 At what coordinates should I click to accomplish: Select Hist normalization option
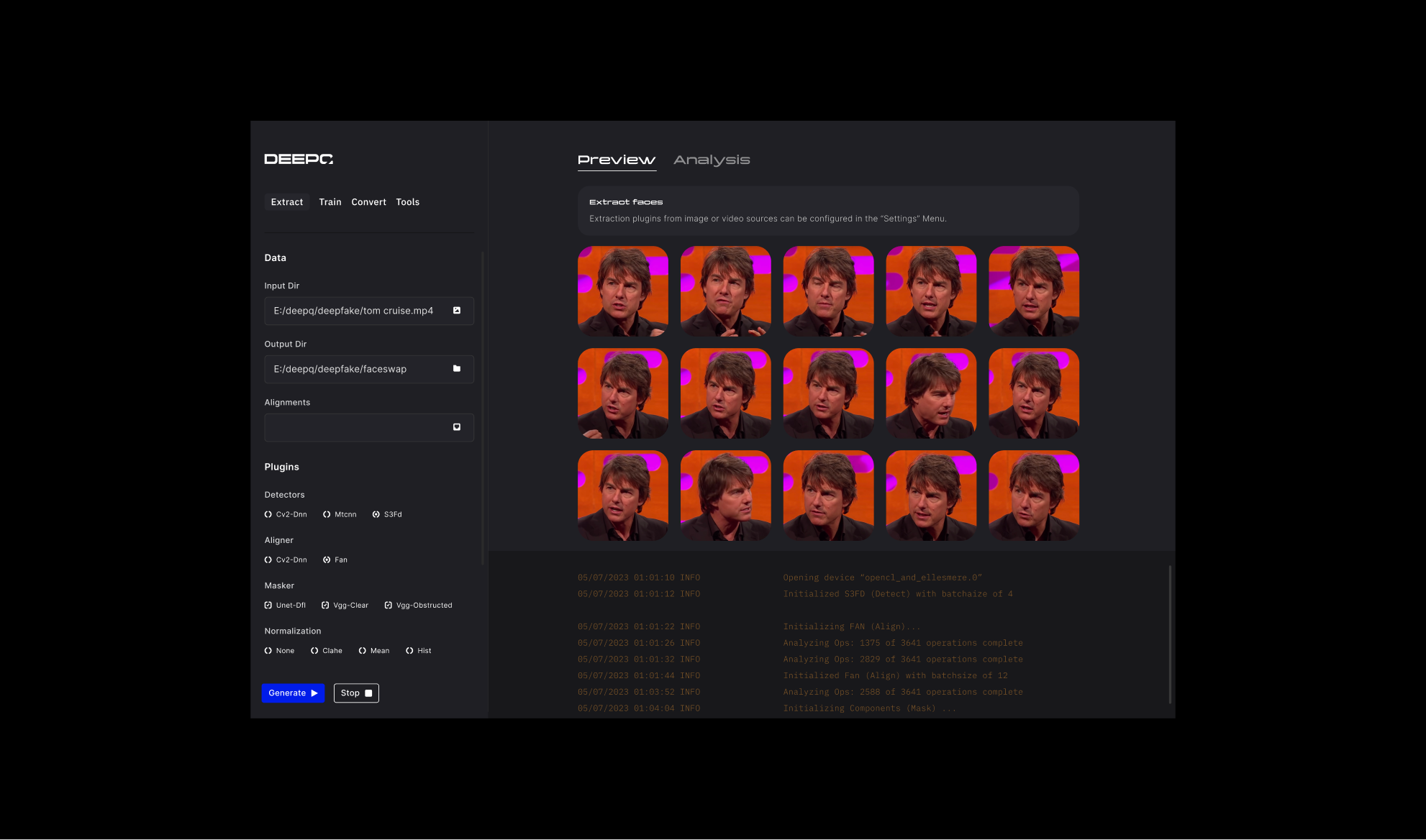(409, 650)
